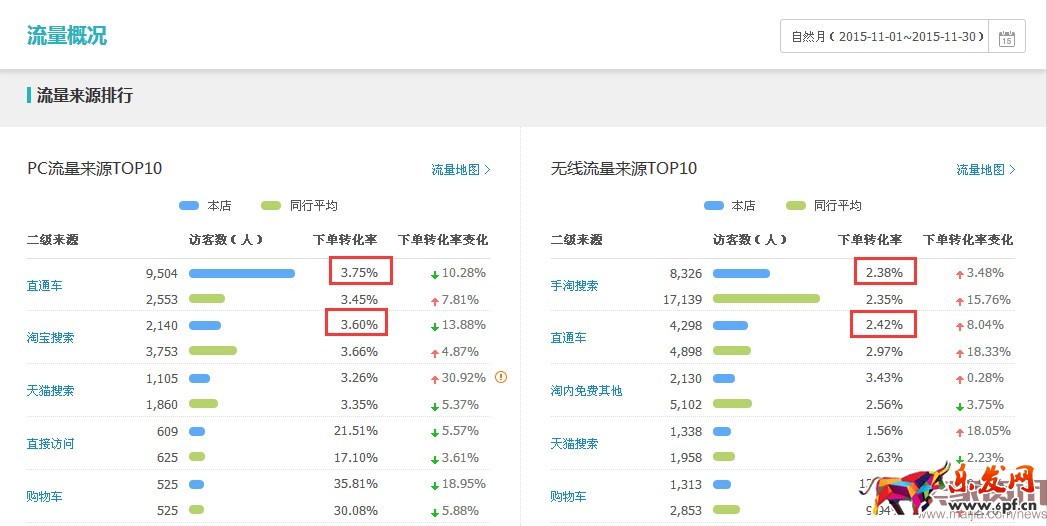Expand the 流量地图 chevron in the PC panel
1047x526 pixels.
pyautogui.click(x=487, y=170)
